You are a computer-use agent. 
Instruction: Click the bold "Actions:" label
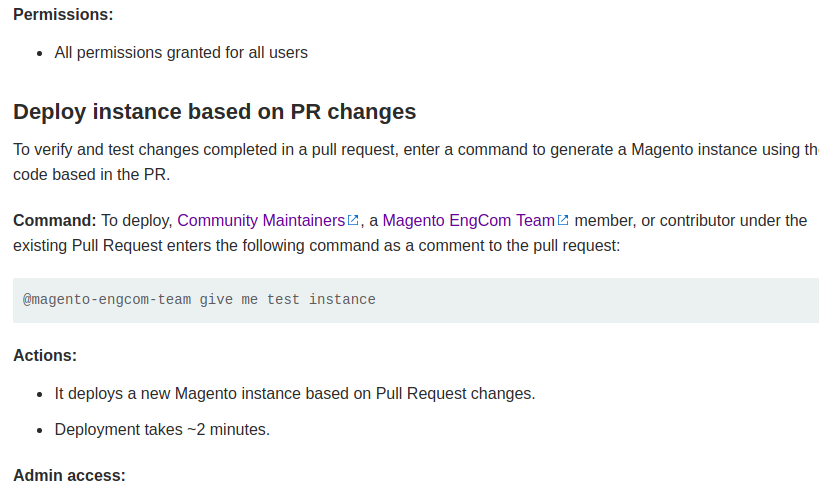pos(45,356)
